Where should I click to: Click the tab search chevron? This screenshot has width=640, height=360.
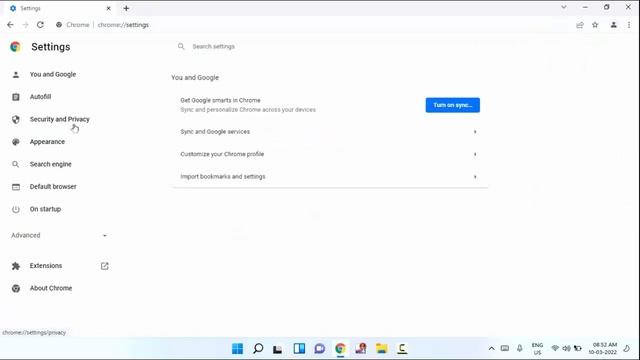pyautogui.click(x=564, y=7)
